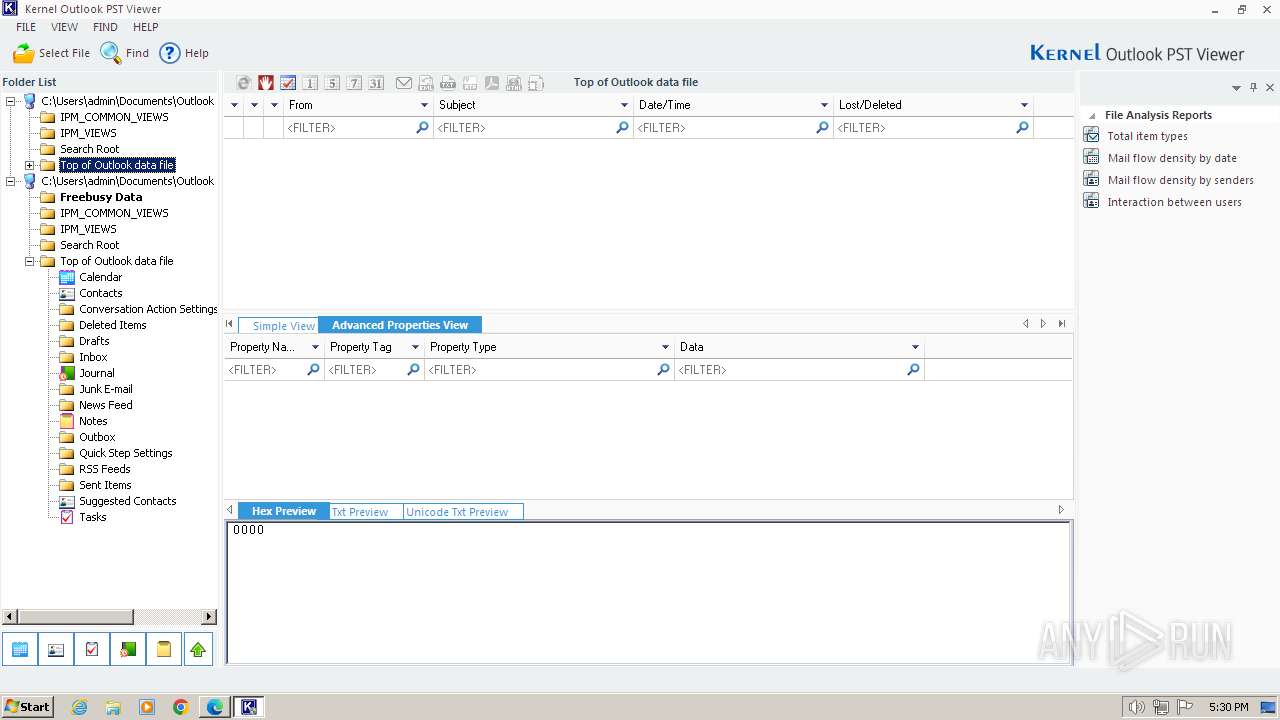Select the Freebusy Data folder
The image size is (1280, 720).
(x=100, y=197)
